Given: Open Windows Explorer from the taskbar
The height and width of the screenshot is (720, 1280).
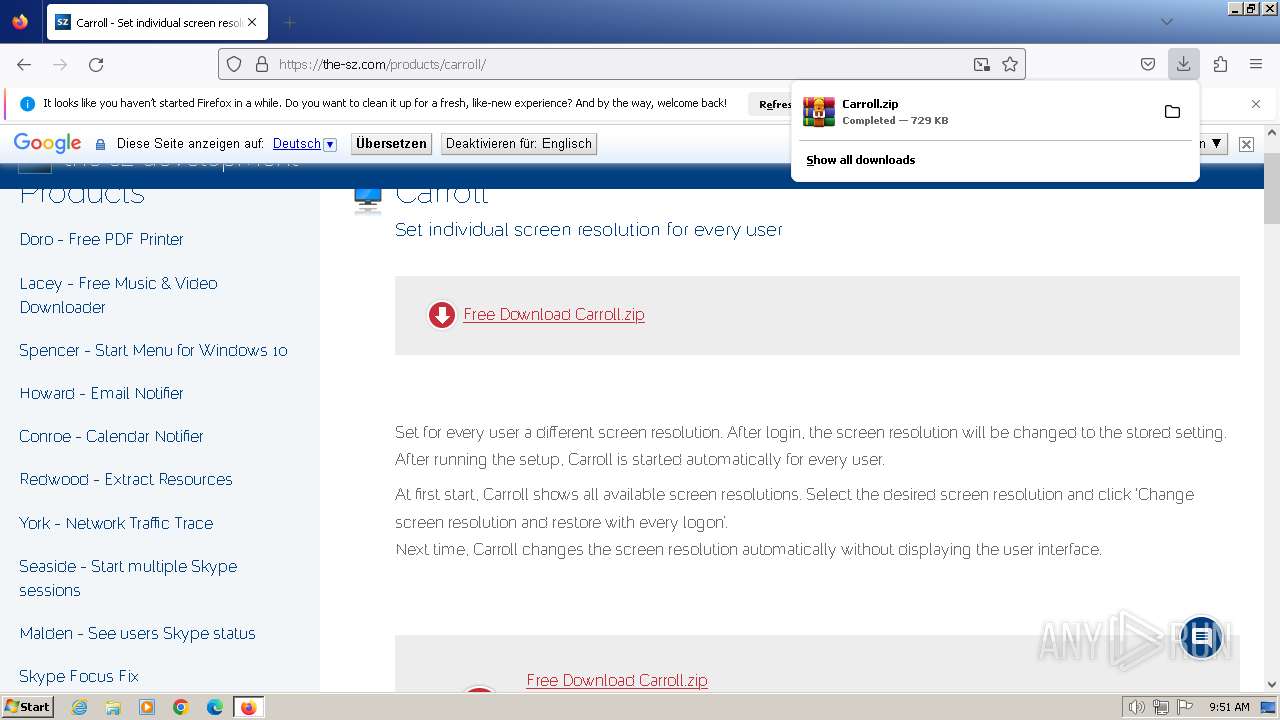Looking at the screenshot, I should click(113, 707).
